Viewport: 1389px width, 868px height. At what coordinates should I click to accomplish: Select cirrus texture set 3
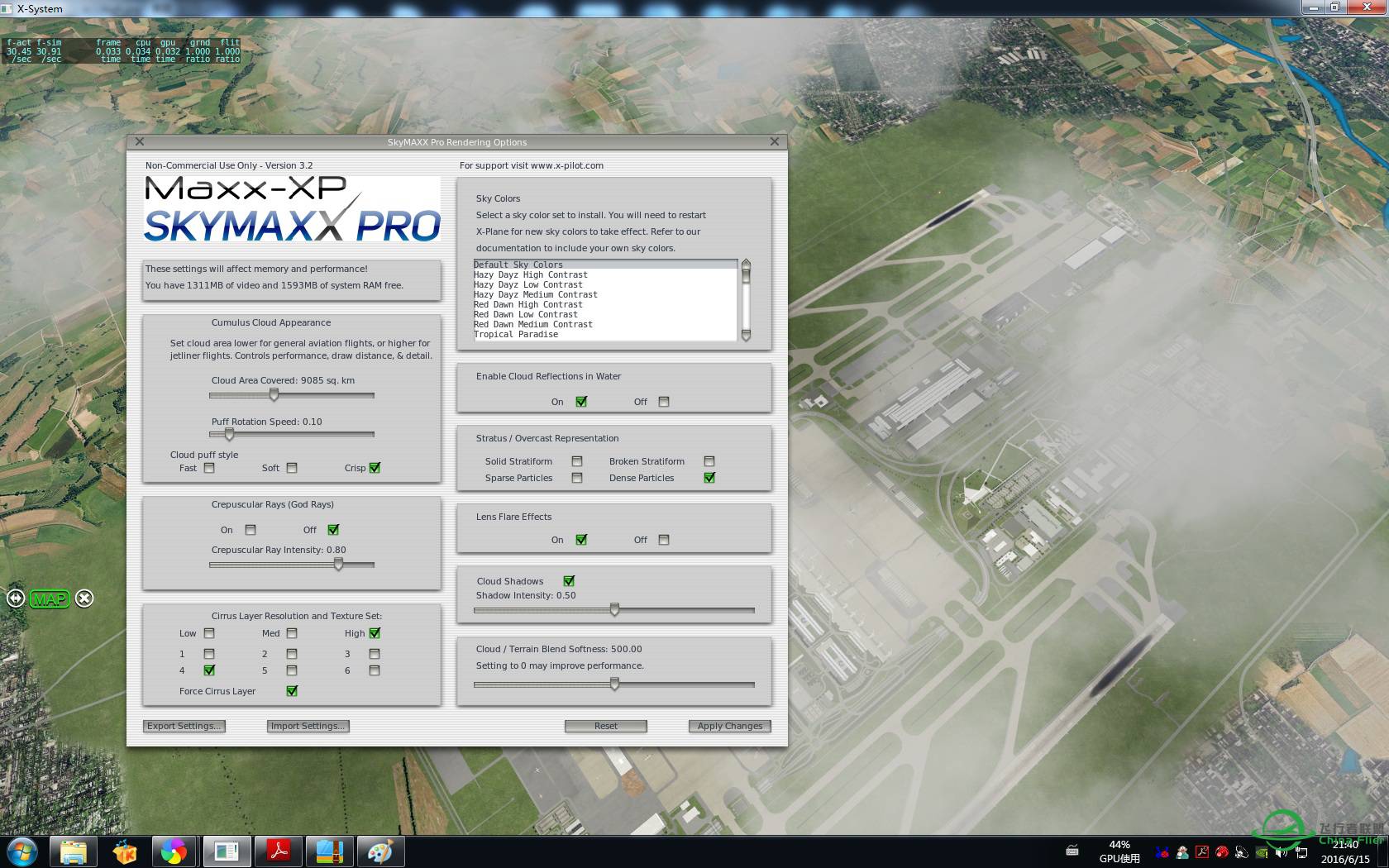pos(375,654)
